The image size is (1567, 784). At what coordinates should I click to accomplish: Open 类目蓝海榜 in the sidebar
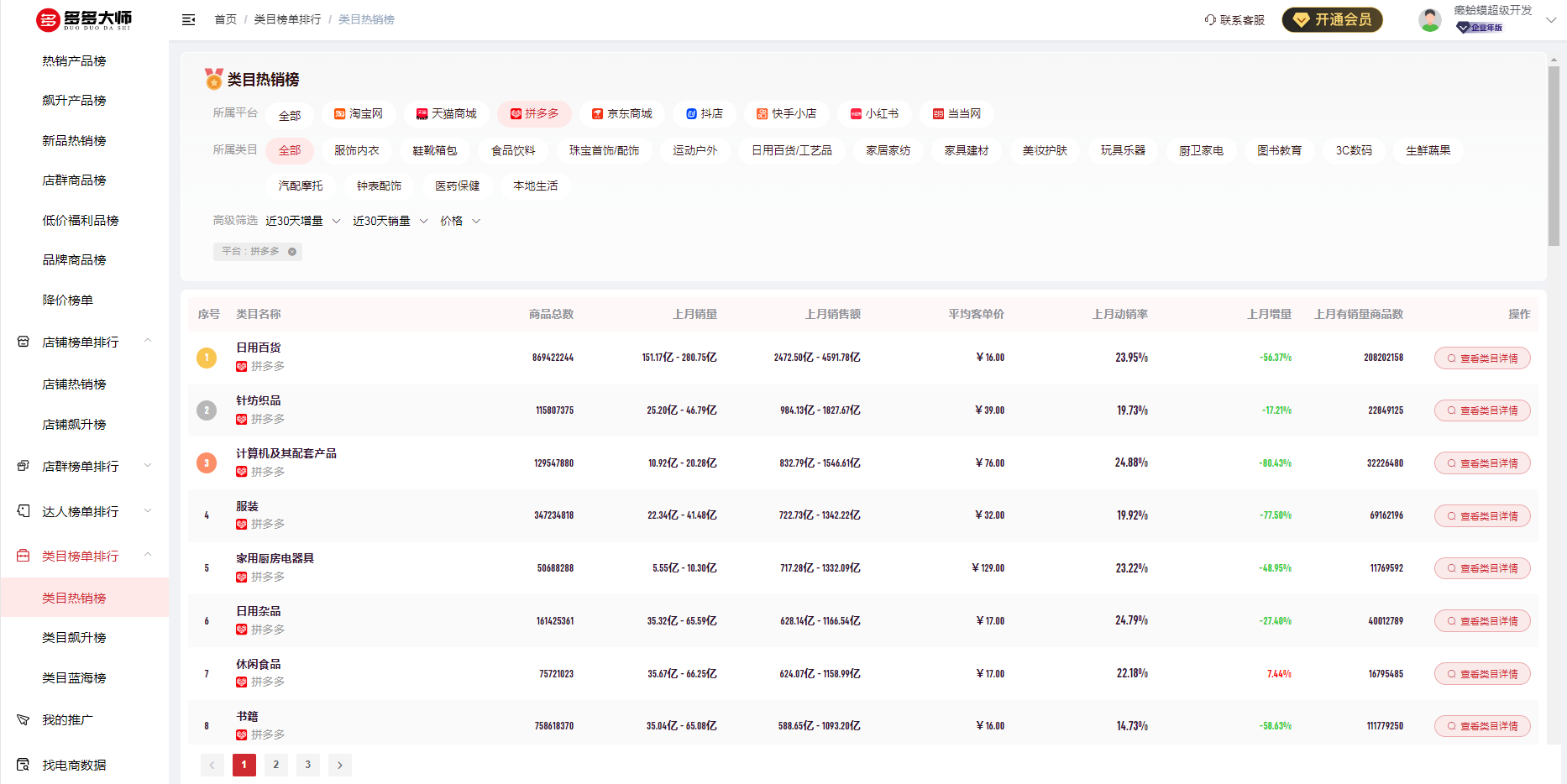pyautogui.click(x=74, y=677)
